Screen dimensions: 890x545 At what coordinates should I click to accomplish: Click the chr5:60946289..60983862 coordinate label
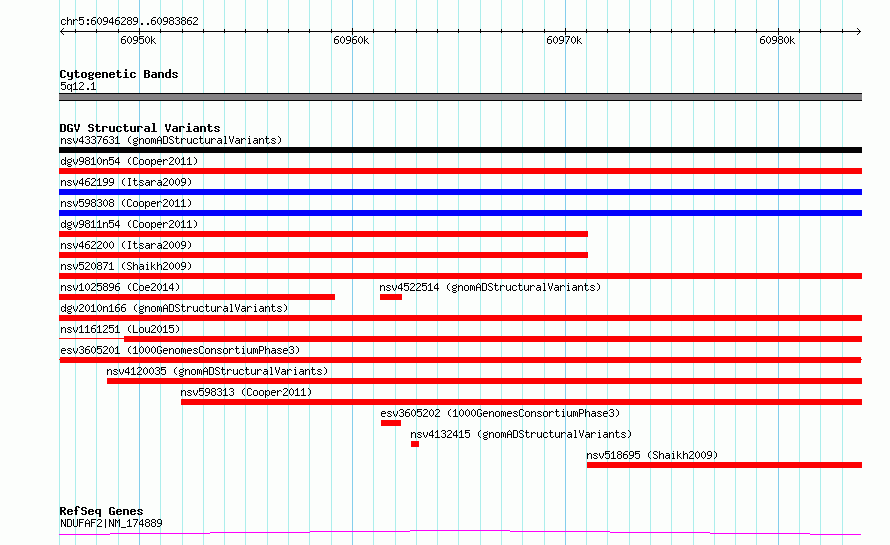[x=129, y=21]
